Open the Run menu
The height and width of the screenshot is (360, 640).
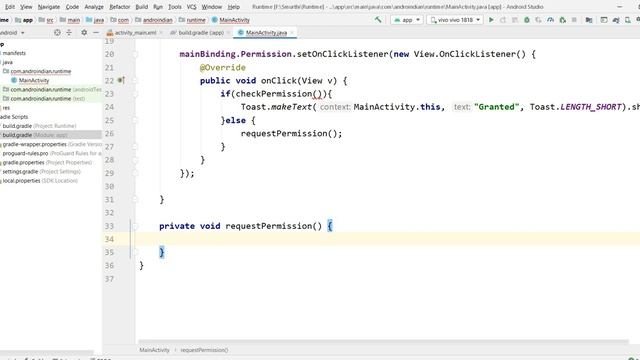pos(158,7)
